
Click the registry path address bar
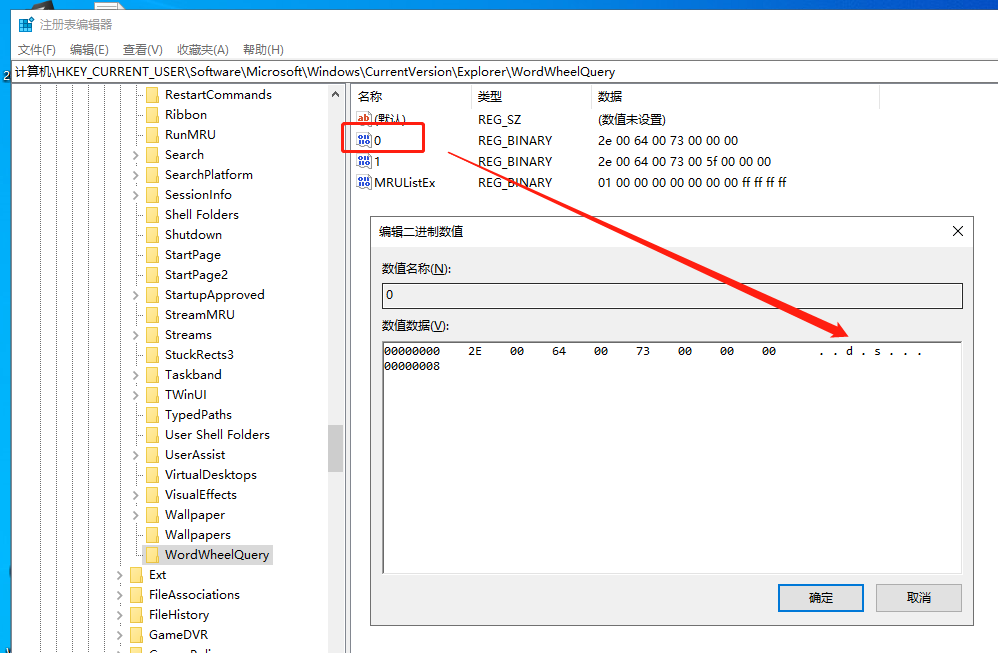tap(500, 71)
